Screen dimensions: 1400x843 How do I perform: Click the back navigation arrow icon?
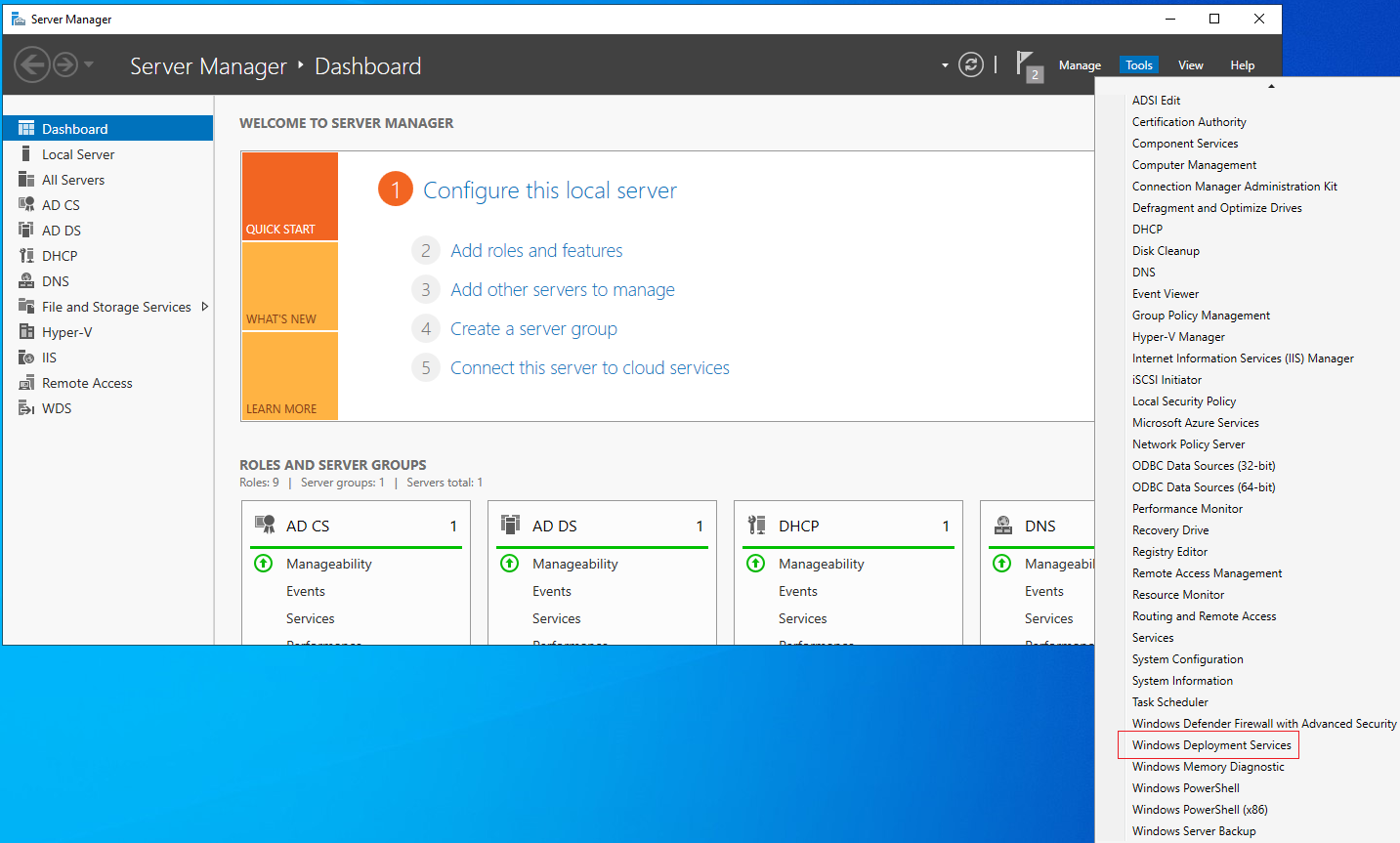pos(31,65)
